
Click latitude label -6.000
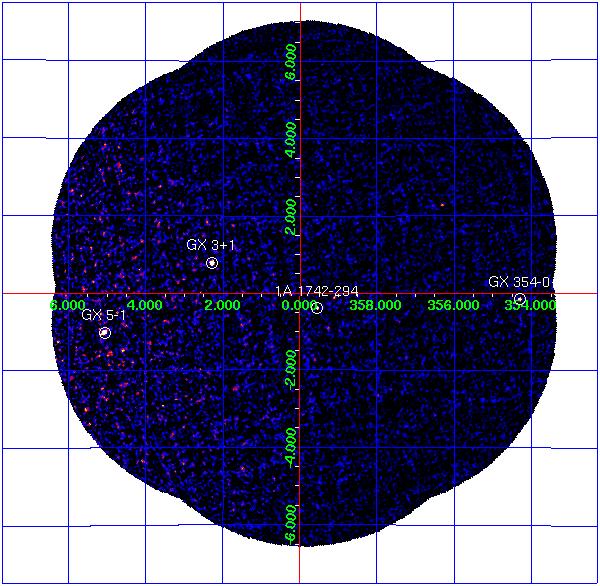coord(291,525)
